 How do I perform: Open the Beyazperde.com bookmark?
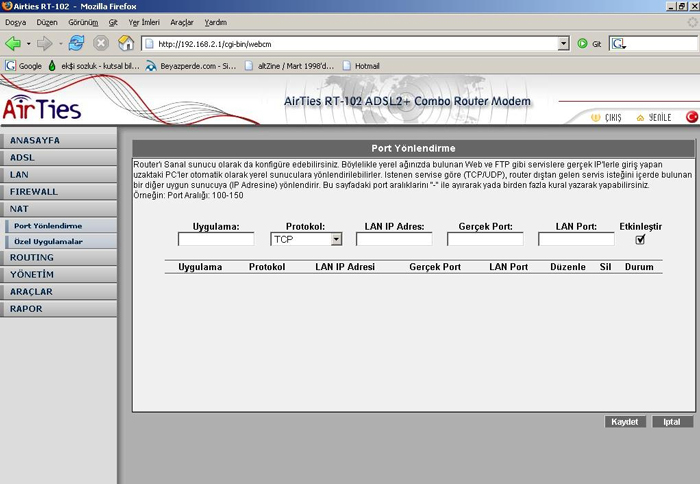[191, 66]
